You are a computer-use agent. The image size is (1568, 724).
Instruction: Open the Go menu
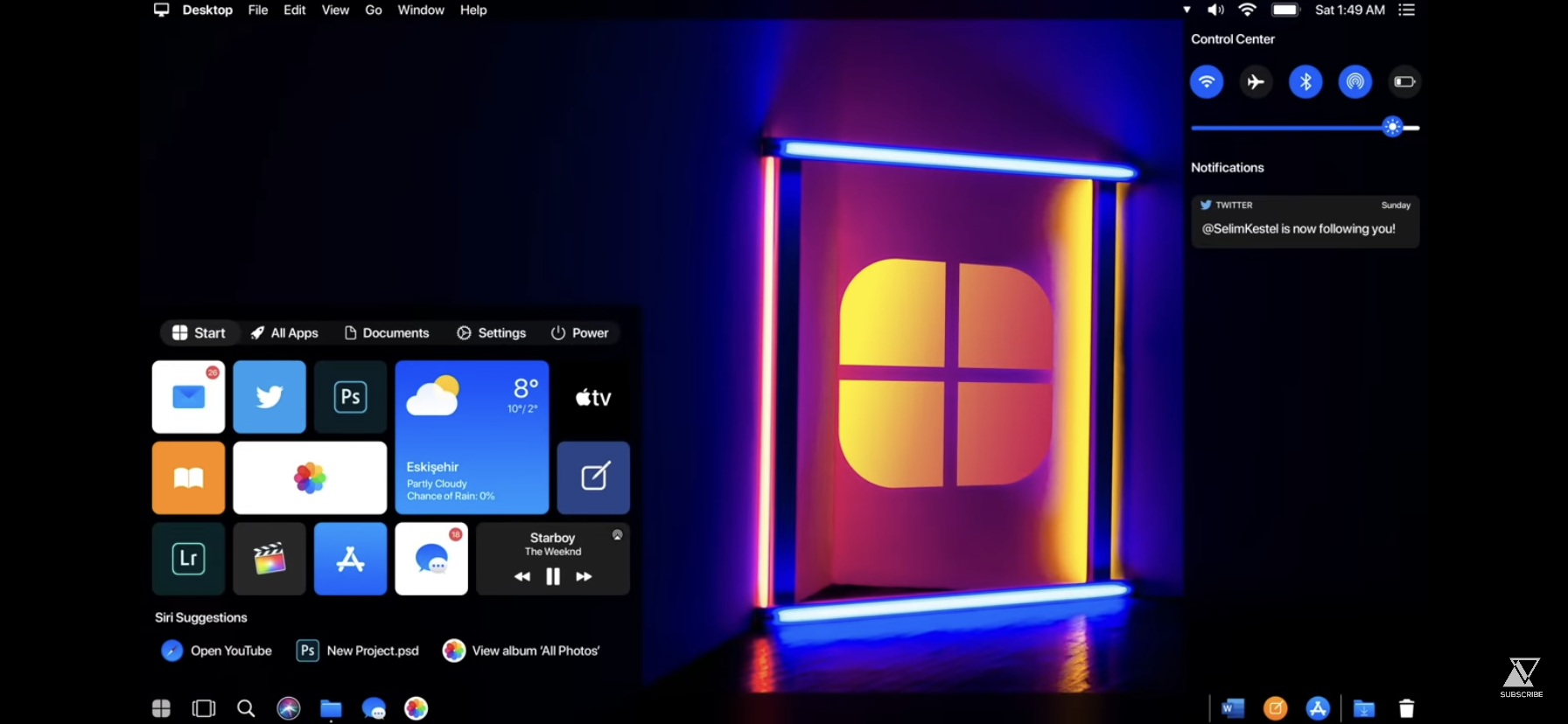(374, 10)
